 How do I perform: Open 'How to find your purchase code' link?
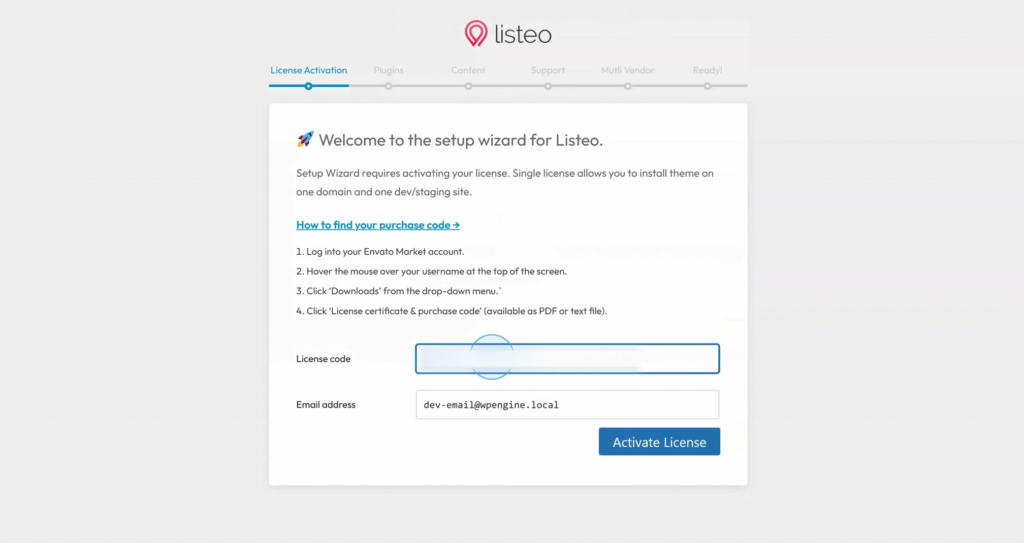(x=378, y=225)
